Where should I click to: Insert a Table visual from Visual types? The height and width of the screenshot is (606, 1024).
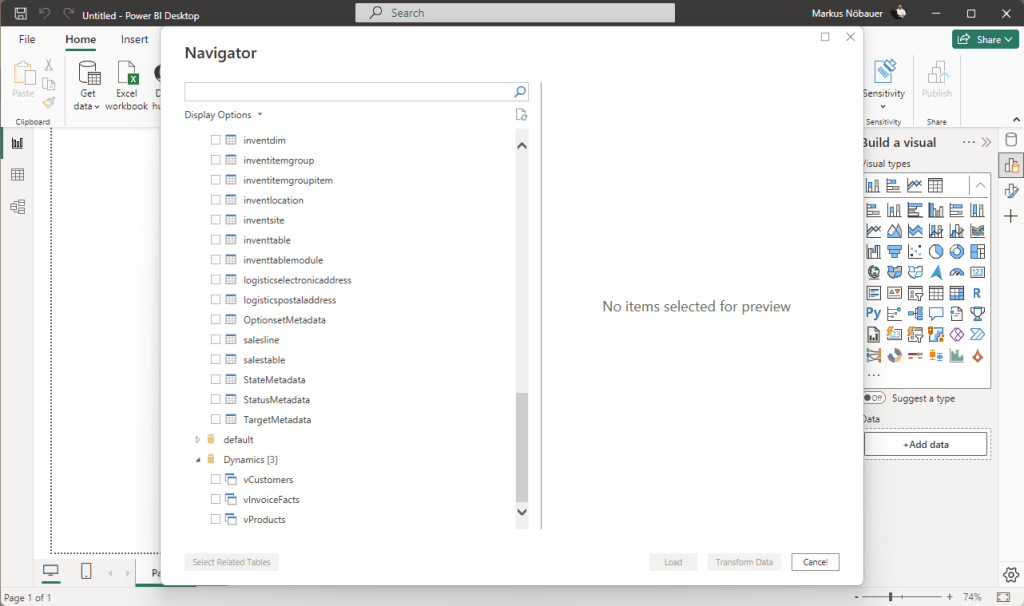(x=934, y=291)
